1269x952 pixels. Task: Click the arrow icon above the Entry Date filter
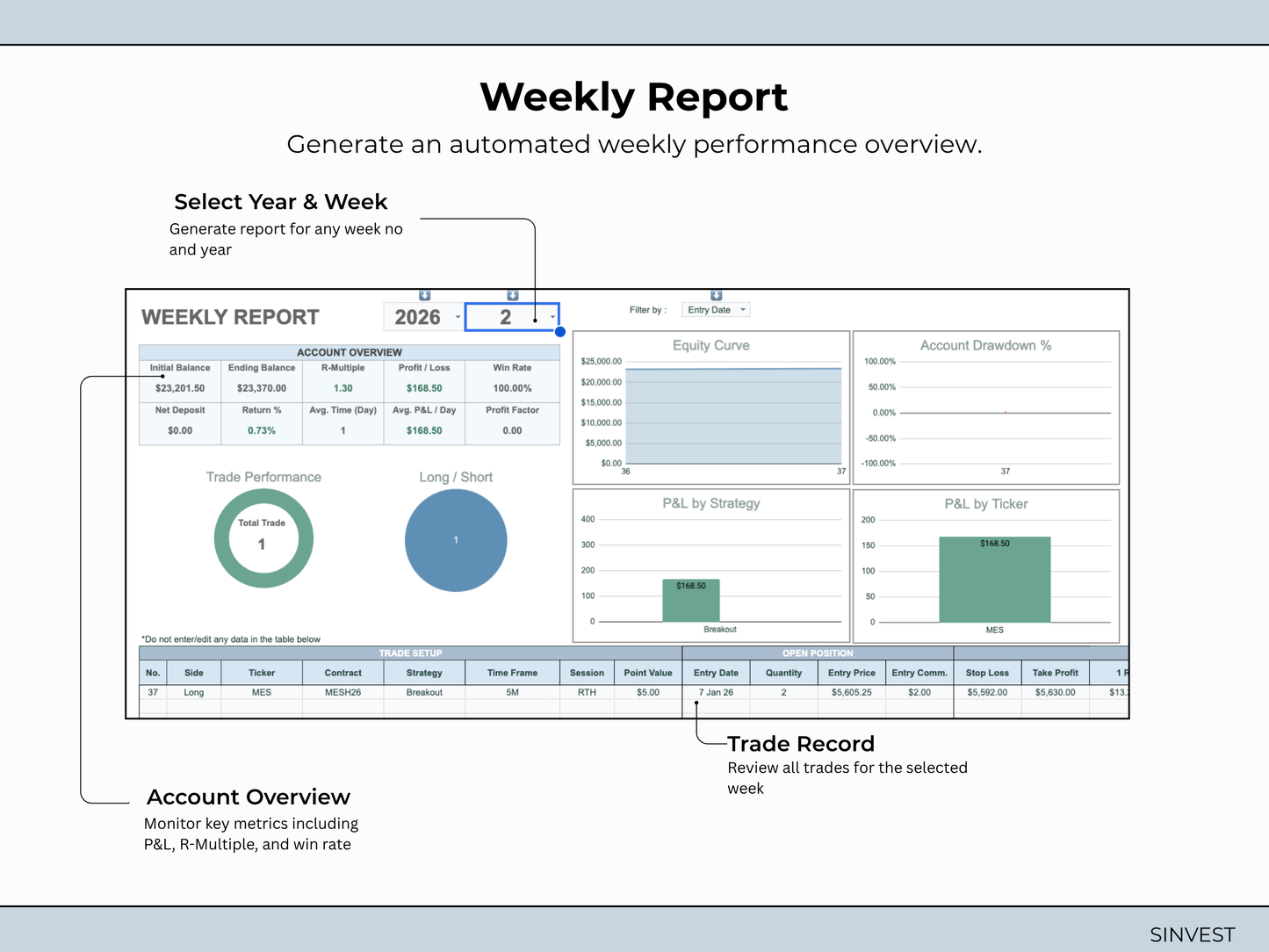click(716, 295)
